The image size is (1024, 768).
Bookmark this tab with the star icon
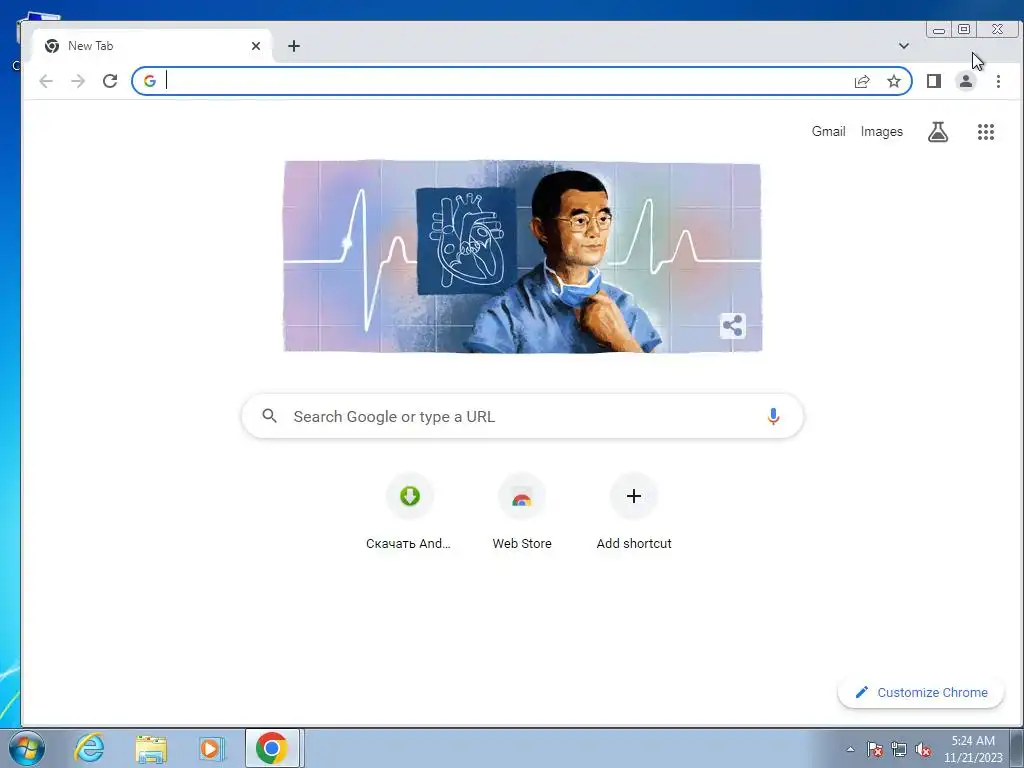893,81
